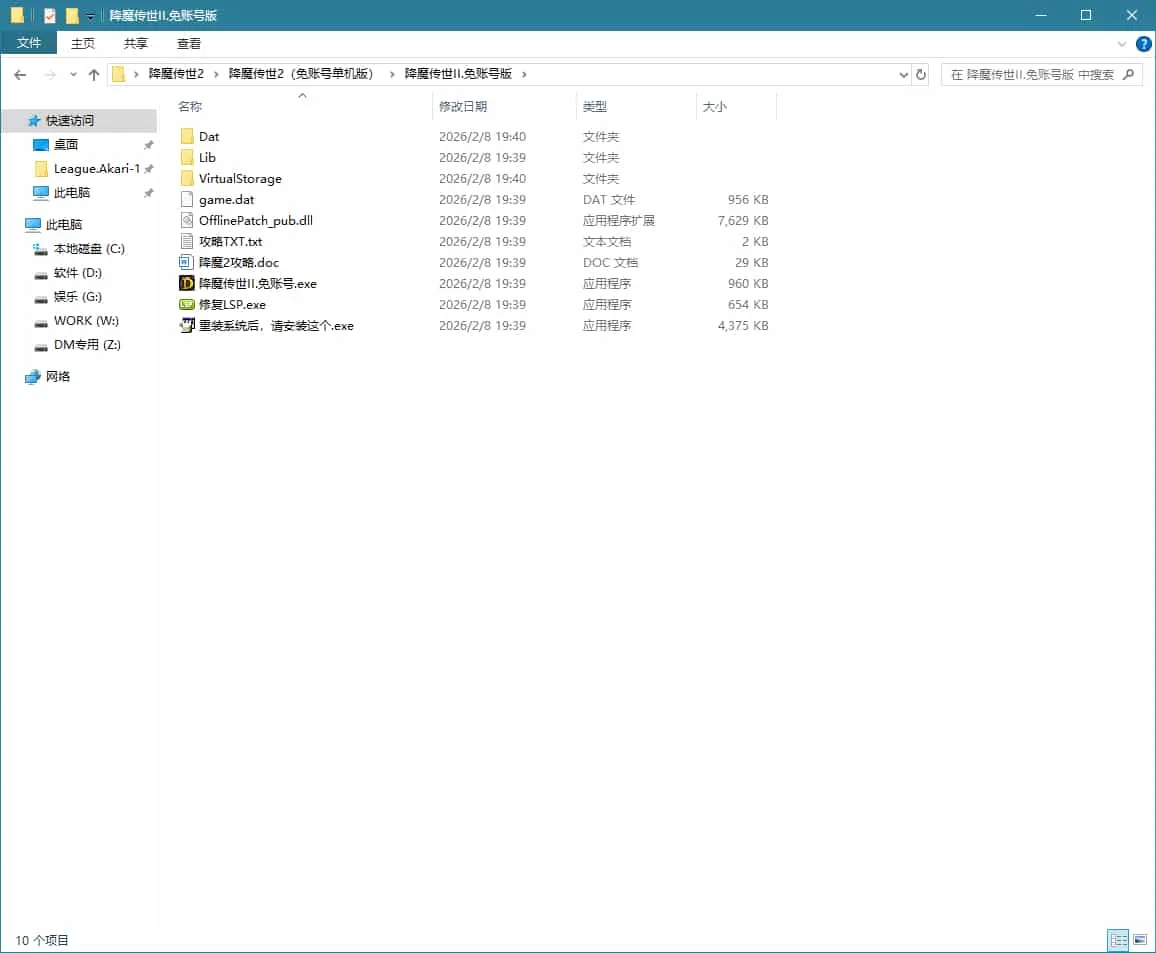The height and width of the screenshot is (953, 1156).
Task: Expand the ribbon with chevron
Action: point(1121,43)
